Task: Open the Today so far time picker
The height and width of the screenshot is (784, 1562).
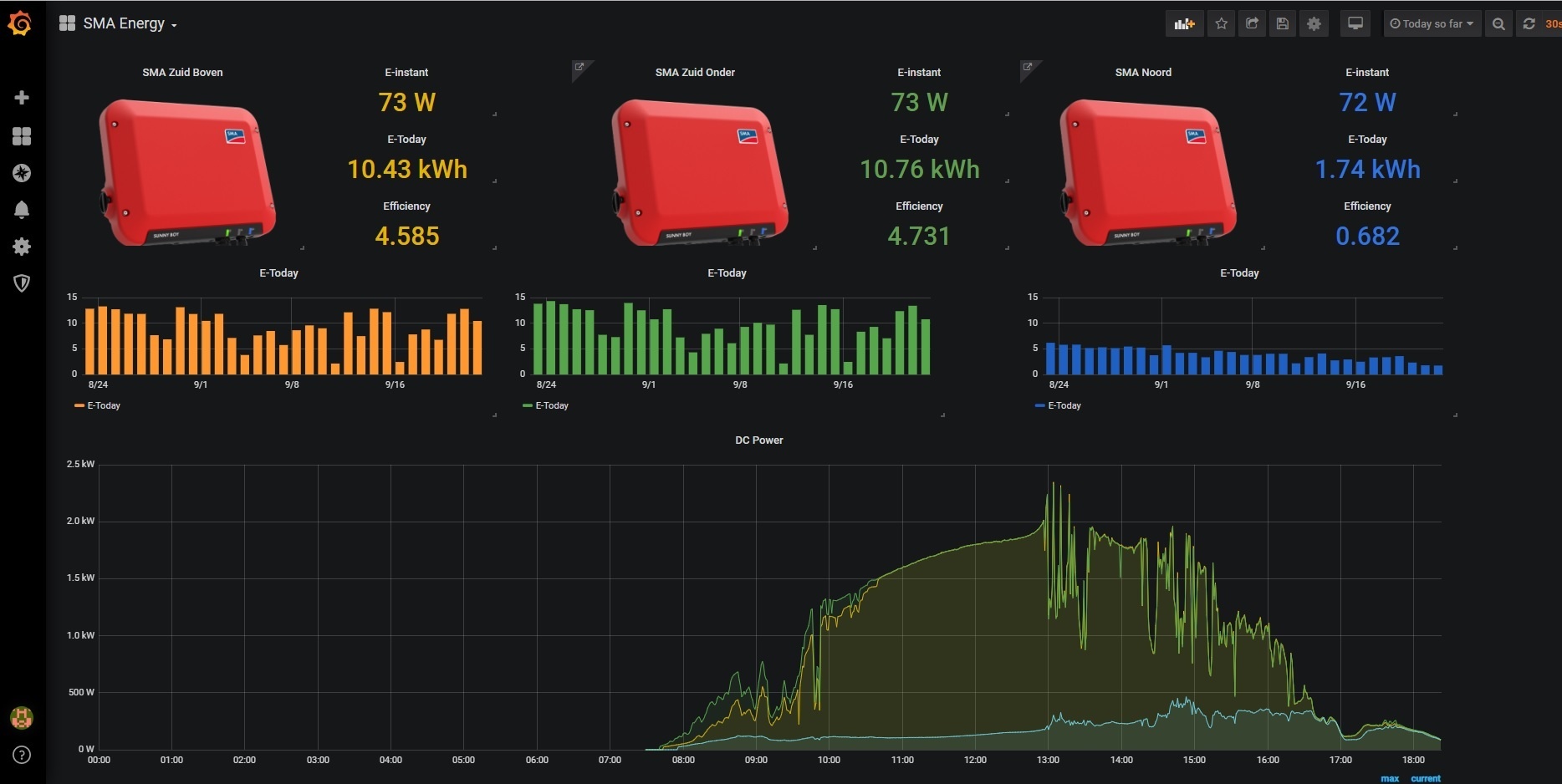Action: point(1432,23)
